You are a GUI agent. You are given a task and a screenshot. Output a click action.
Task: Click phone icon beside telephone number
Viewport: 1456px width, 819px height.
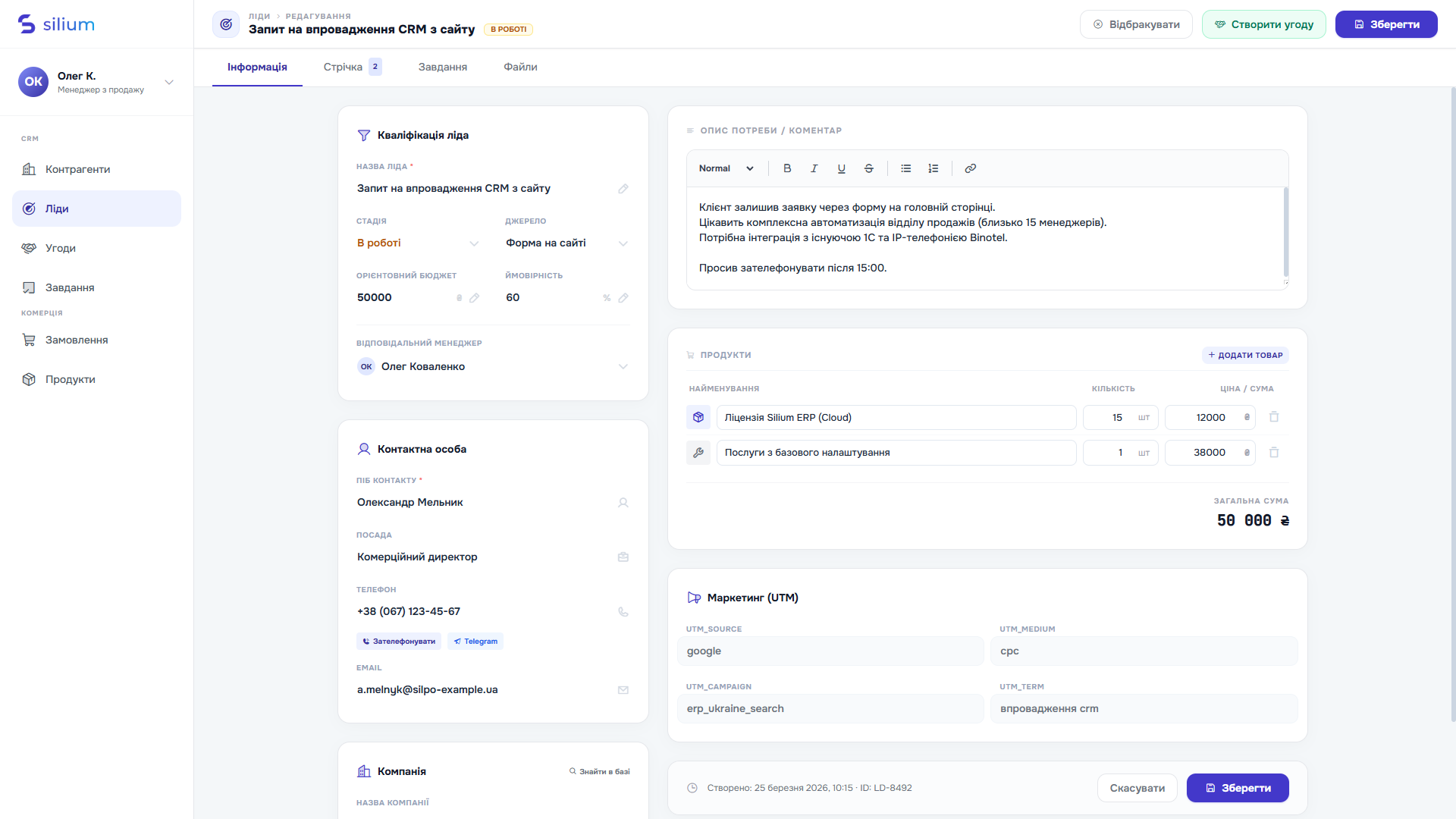click(623, 612)
